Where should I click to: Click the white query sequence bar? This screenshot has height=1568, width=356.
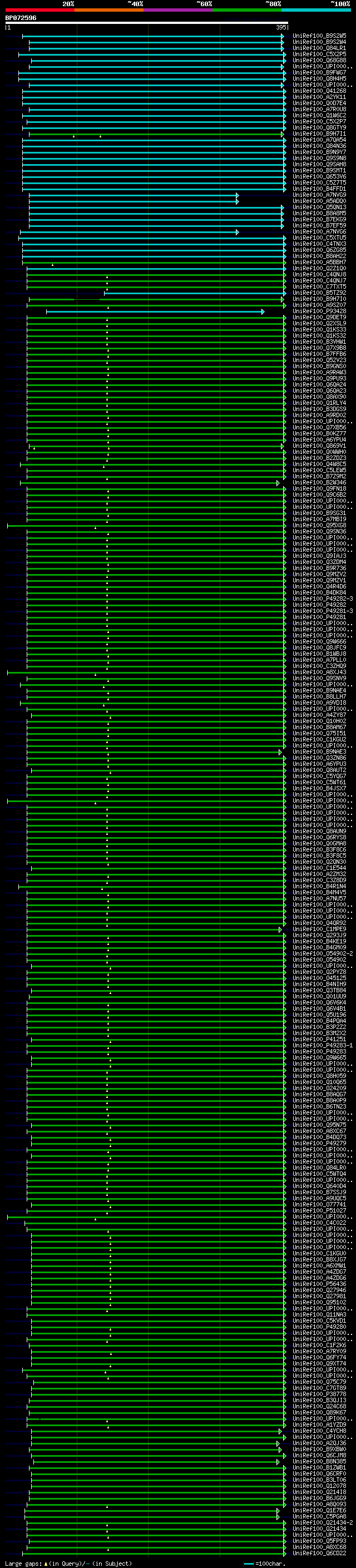coord(147,23)
